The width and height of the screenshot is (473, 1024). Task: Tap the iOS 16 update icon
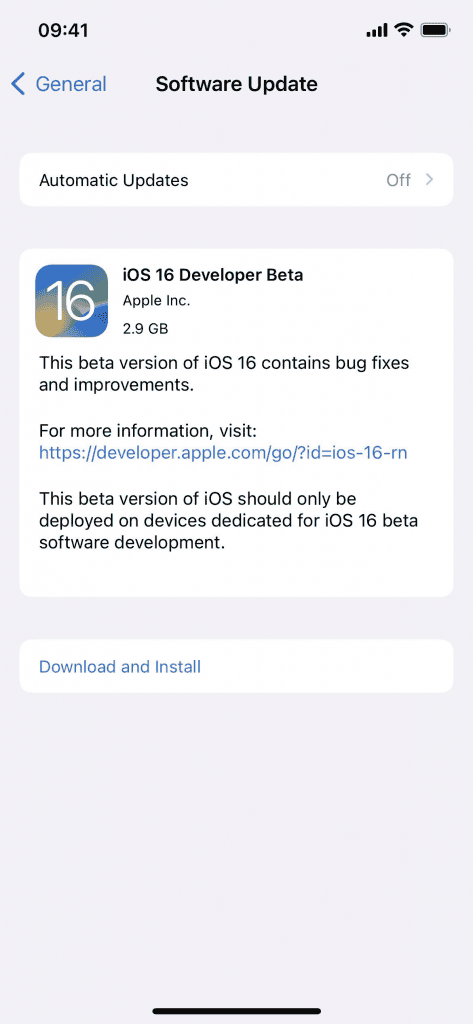[72, 301]
